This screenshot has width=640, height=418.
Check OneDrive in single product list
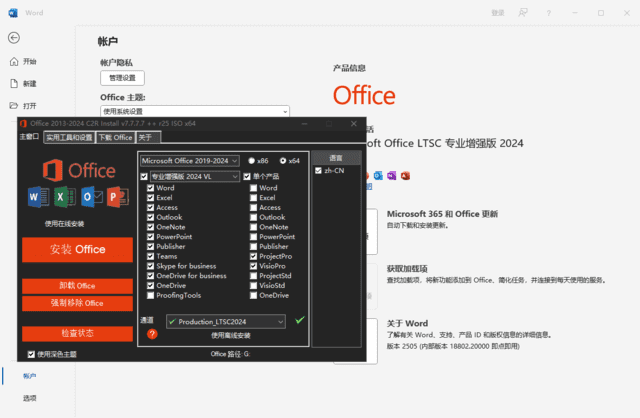(253, 296)
